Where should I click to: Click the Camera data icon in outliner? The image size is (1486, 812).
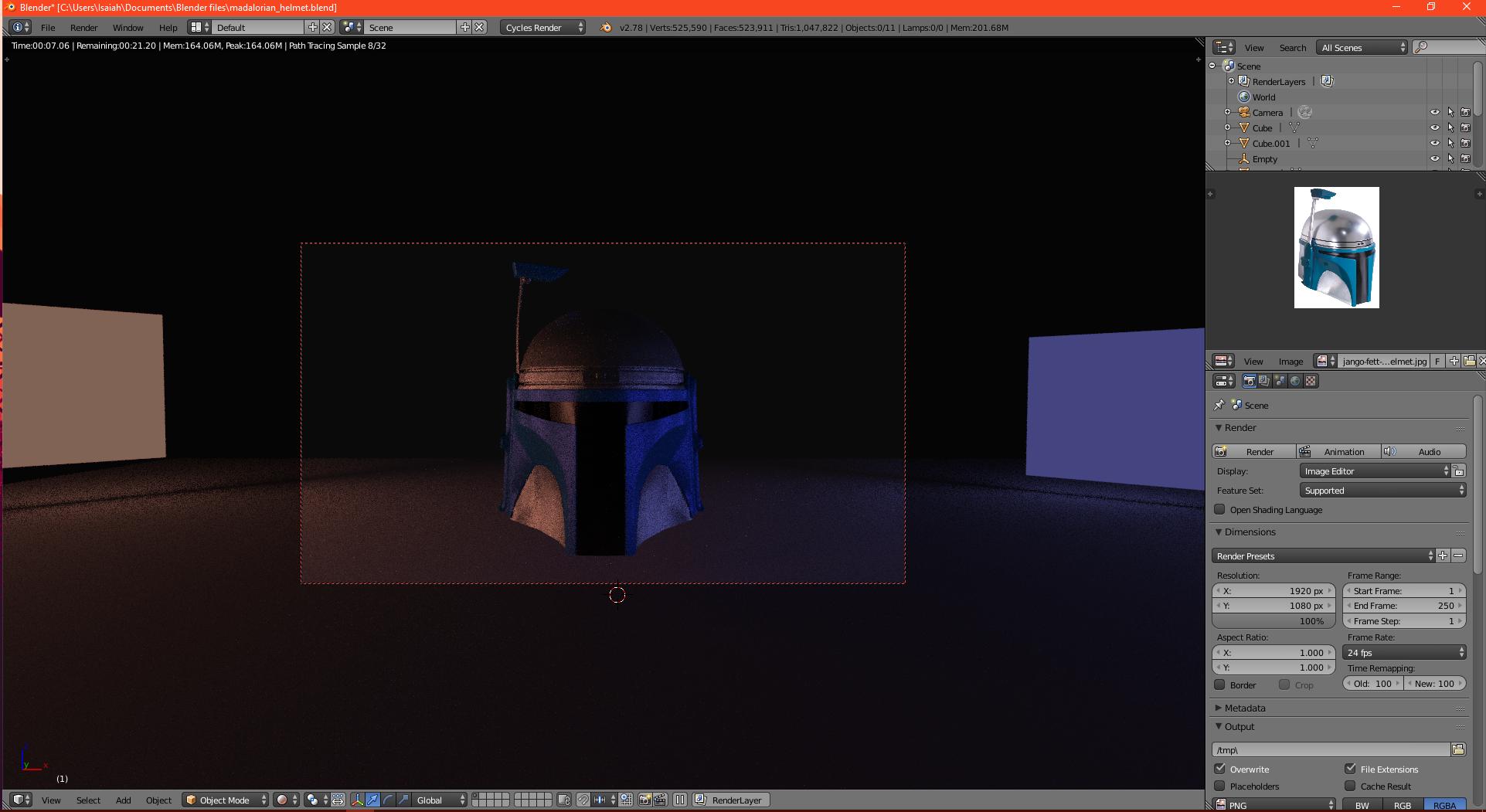tap(1304, 112)
